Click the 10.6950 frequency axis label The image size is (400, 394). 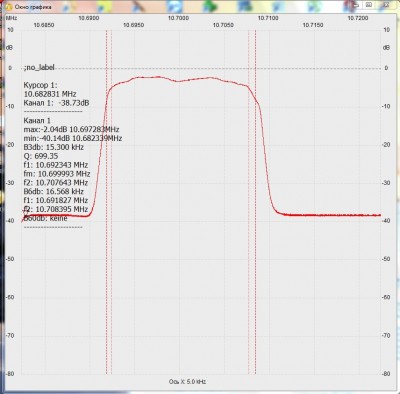click(134, 25)
